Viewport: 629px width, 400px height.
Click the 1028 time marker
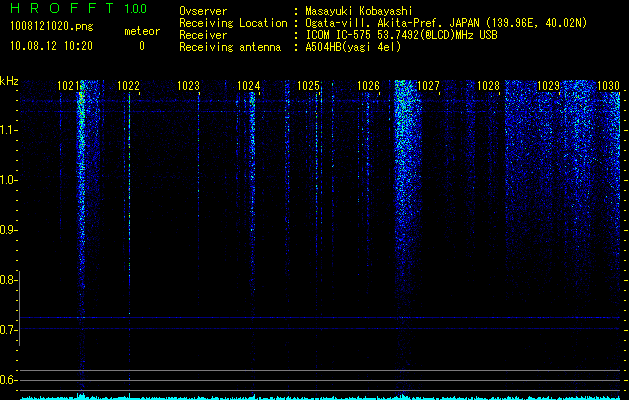(x=488, y=86)
